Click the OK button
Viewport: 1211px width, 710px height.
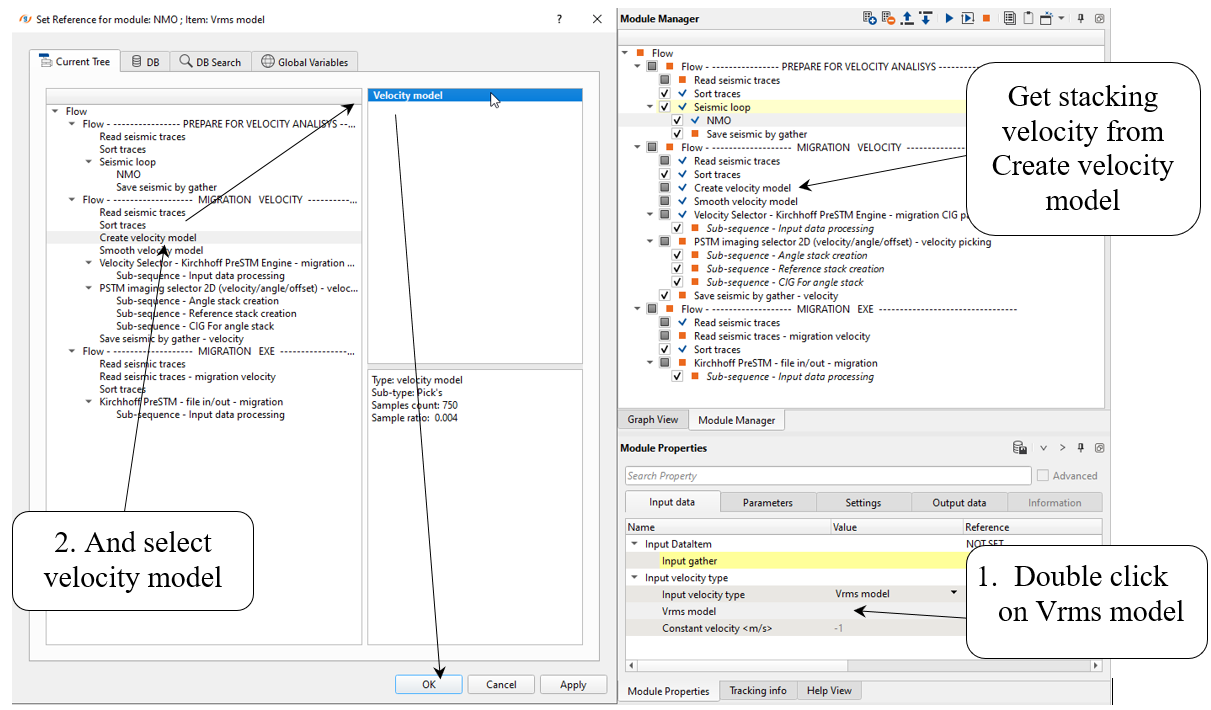click(x=428, y=685)
